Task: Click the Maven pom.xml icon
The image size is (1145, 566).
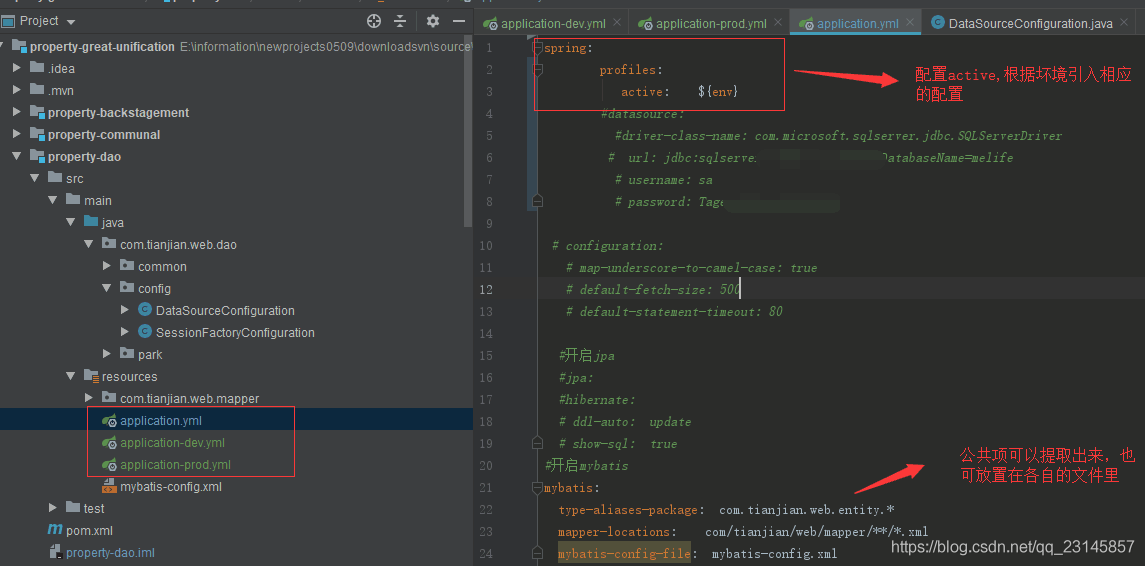Action: [x=55, y=529]
